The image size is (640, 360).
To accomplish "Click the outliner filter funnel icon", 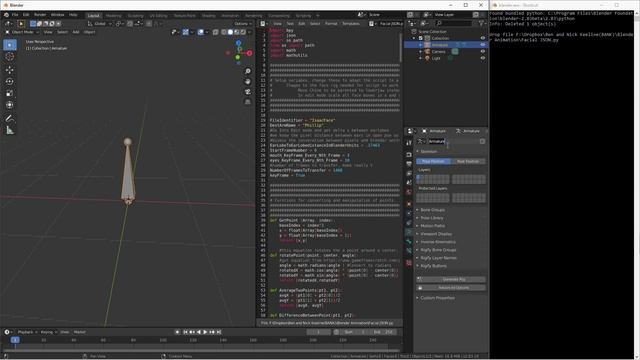I will [x=482, y=24].
